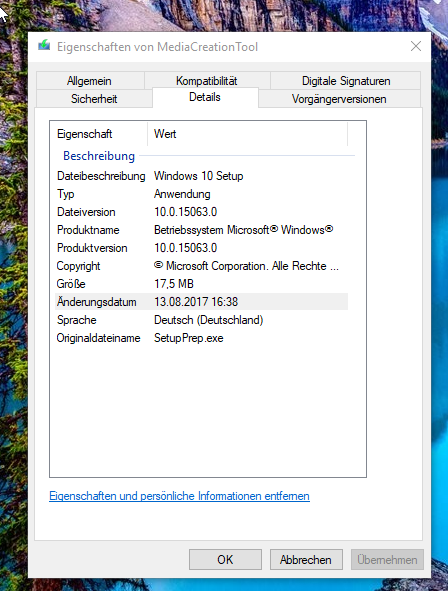Click the Produktversion value 10.0.15063.0
Screen dimensions: 448x591
(185, 248)
